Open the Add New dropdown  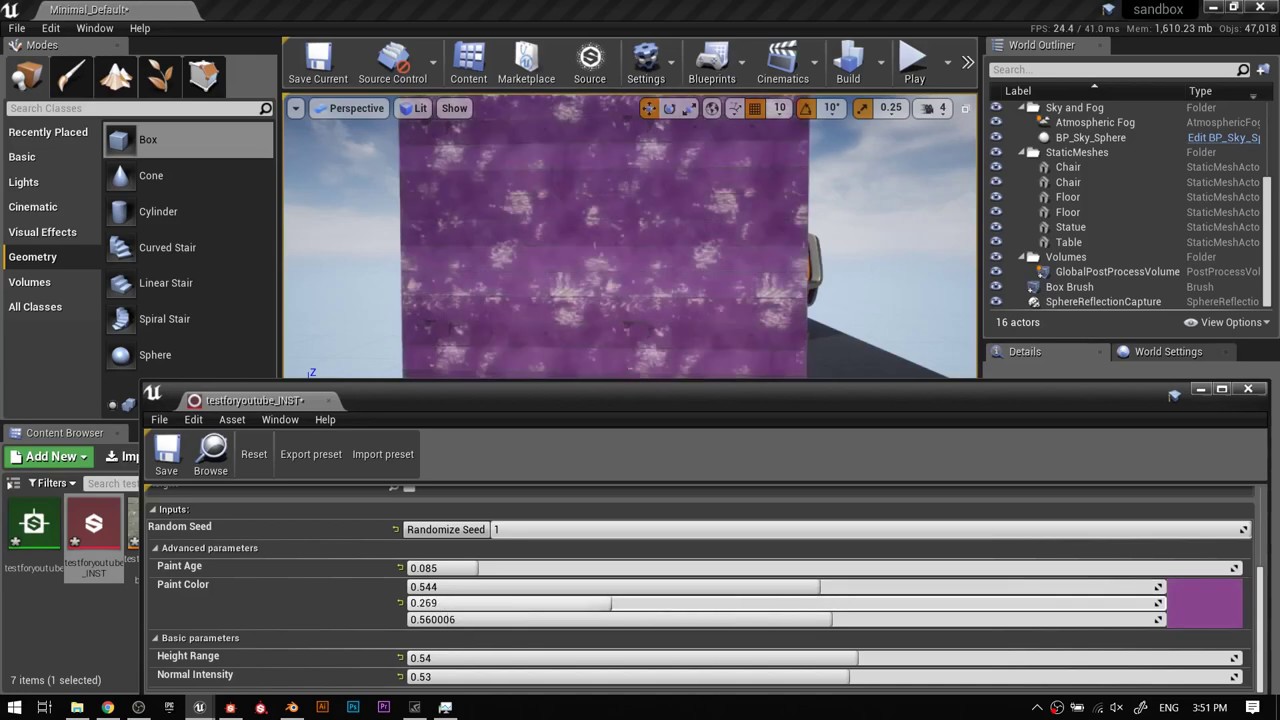pos(48,456)
